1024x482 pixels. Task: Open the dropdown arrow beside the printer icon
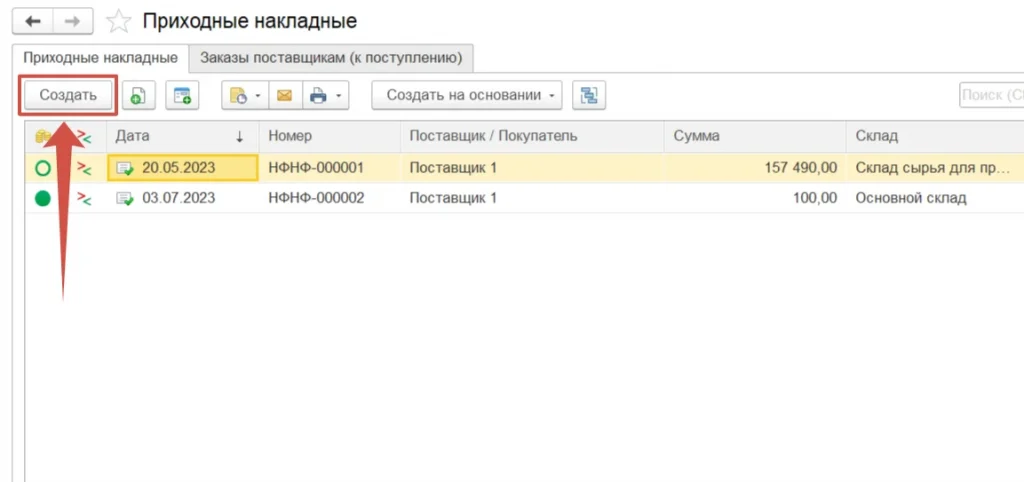point(339,96)
